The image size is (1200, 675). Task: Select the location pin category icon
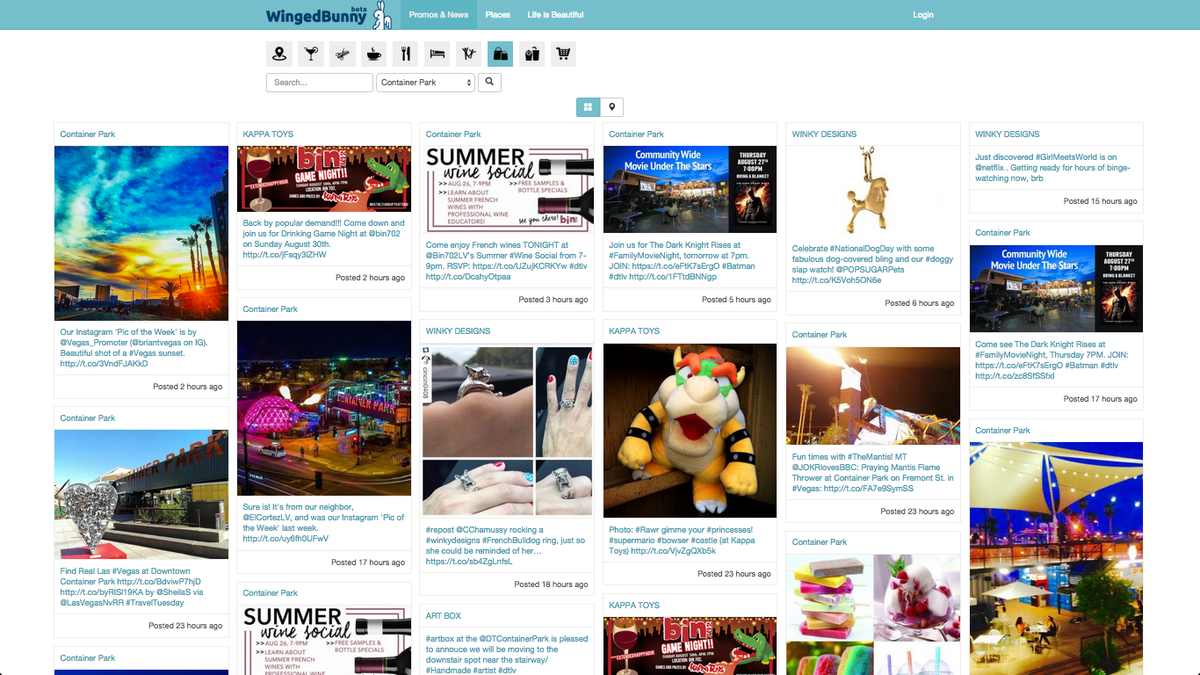[279, 54]
